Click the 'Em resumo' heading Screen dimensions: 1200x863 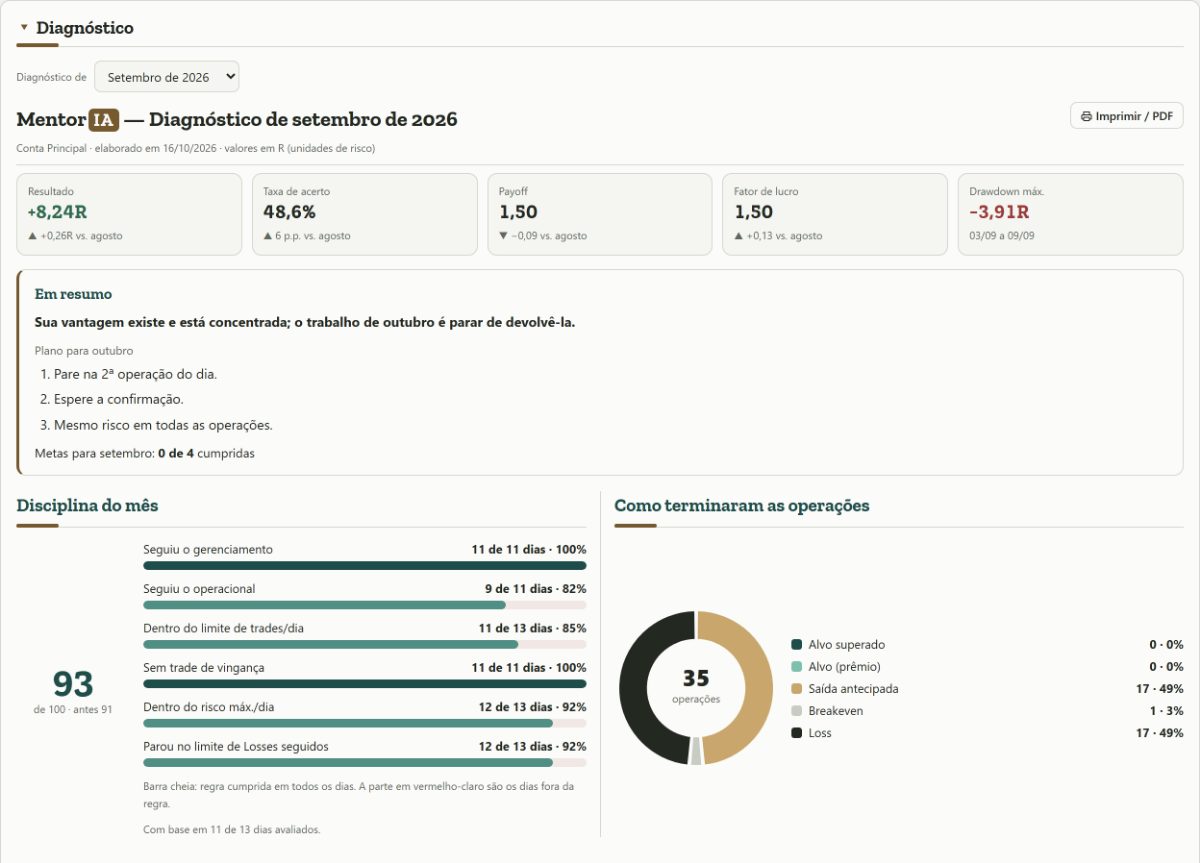73,294
